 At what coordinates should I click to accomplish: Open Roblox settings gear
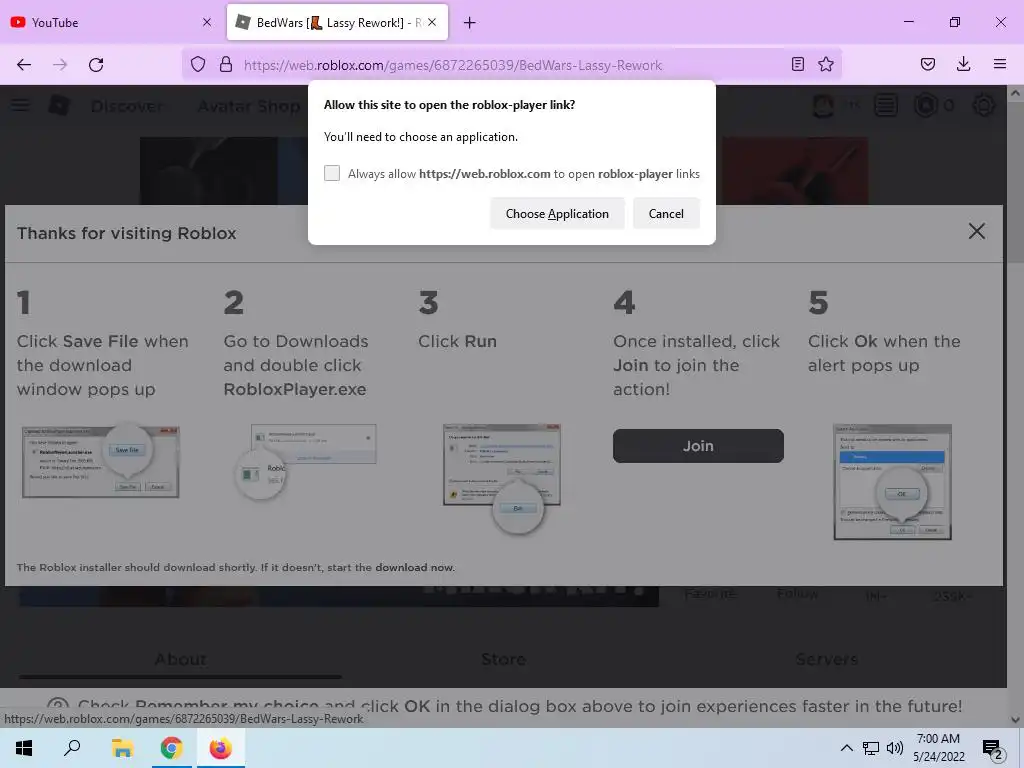click(984, 105)
